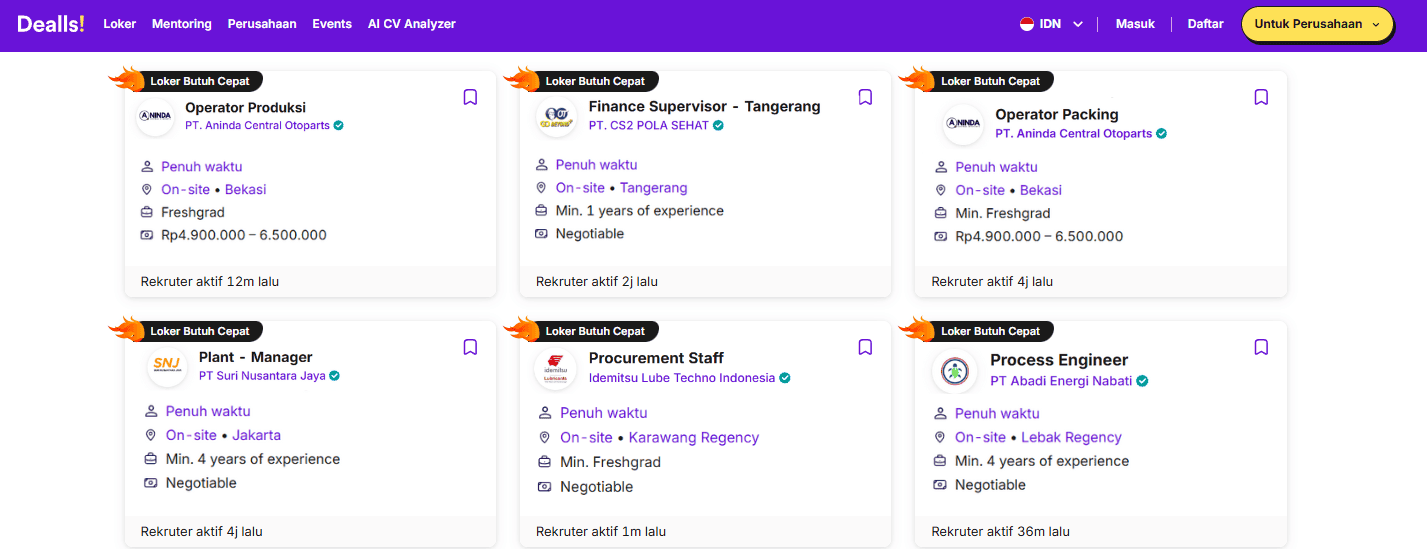The width and height of the screenshot is (1427, 549).
Task: Click verified badge beside PT Suri Nusantara Jaya
Action: tap(335, 376)
